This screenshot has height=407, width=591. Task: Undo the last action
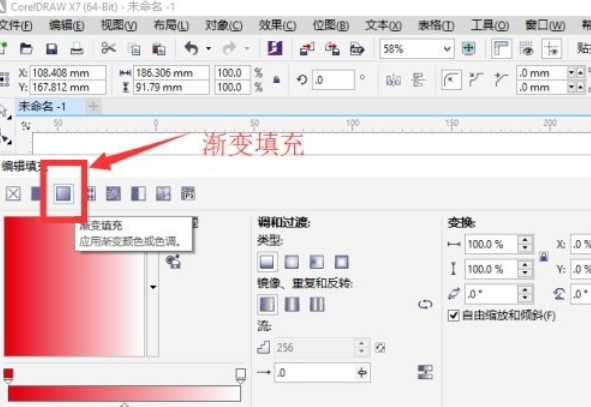[192, 48]
